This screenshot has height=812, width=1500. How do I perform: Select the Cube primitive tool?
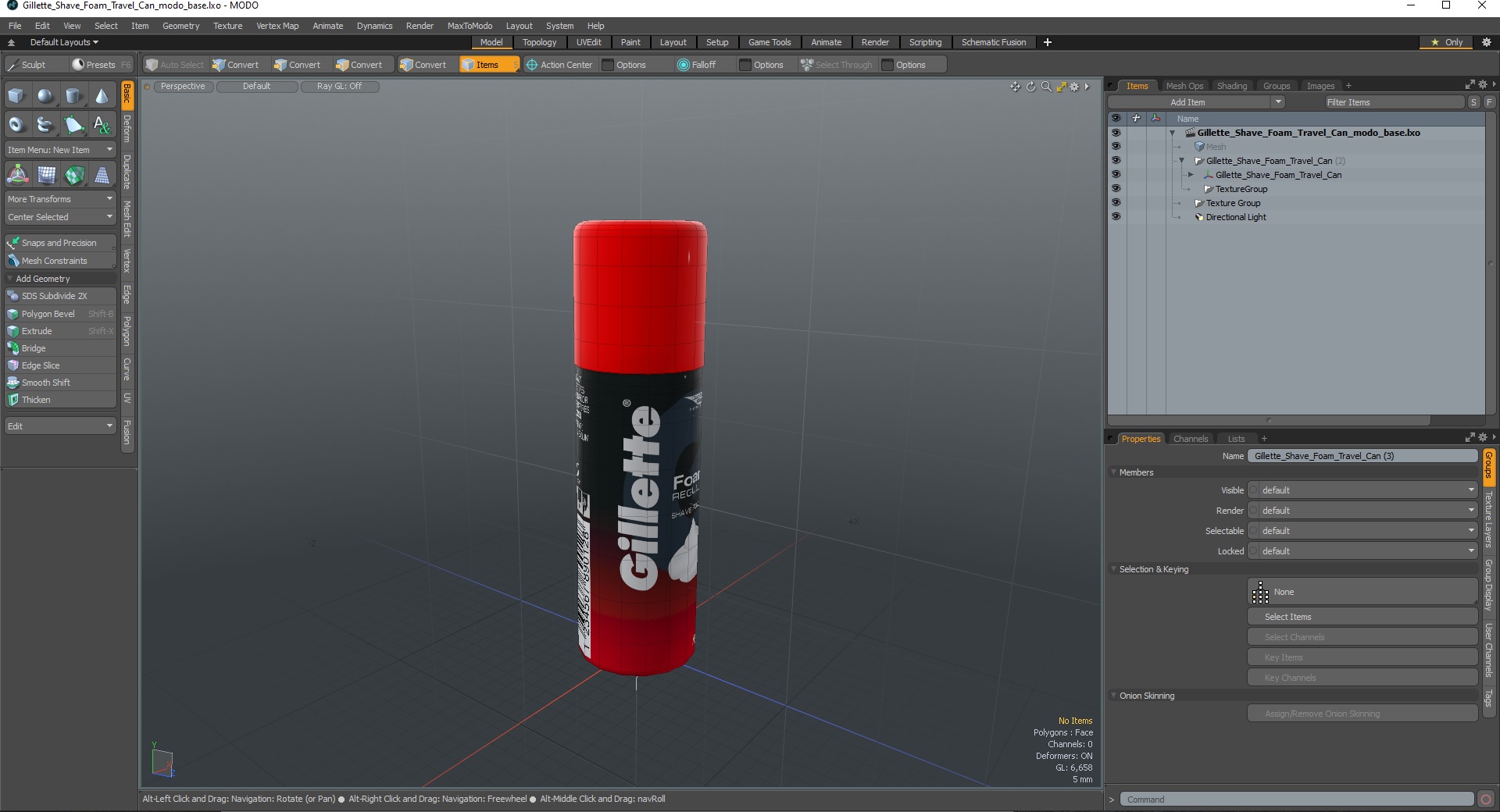coord(16,96)
